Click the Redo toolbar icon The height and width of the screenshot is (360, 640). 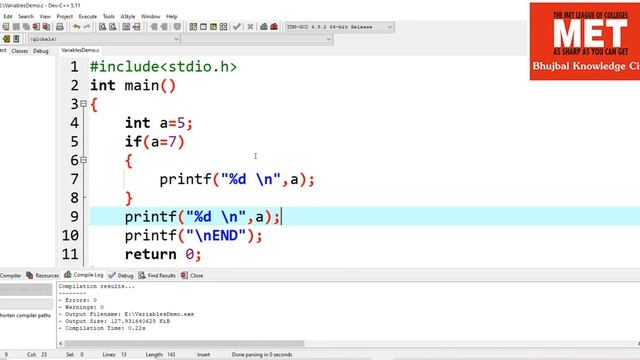(x=87, y=27)
